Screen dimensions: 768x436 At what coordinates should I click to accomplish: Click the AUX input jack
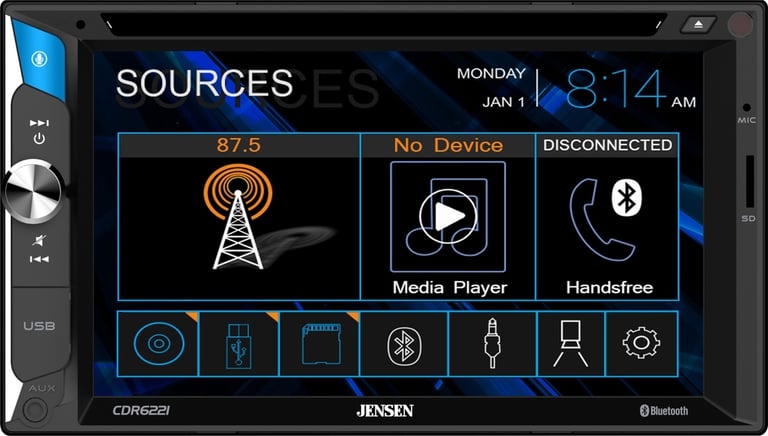coord(35,410)
